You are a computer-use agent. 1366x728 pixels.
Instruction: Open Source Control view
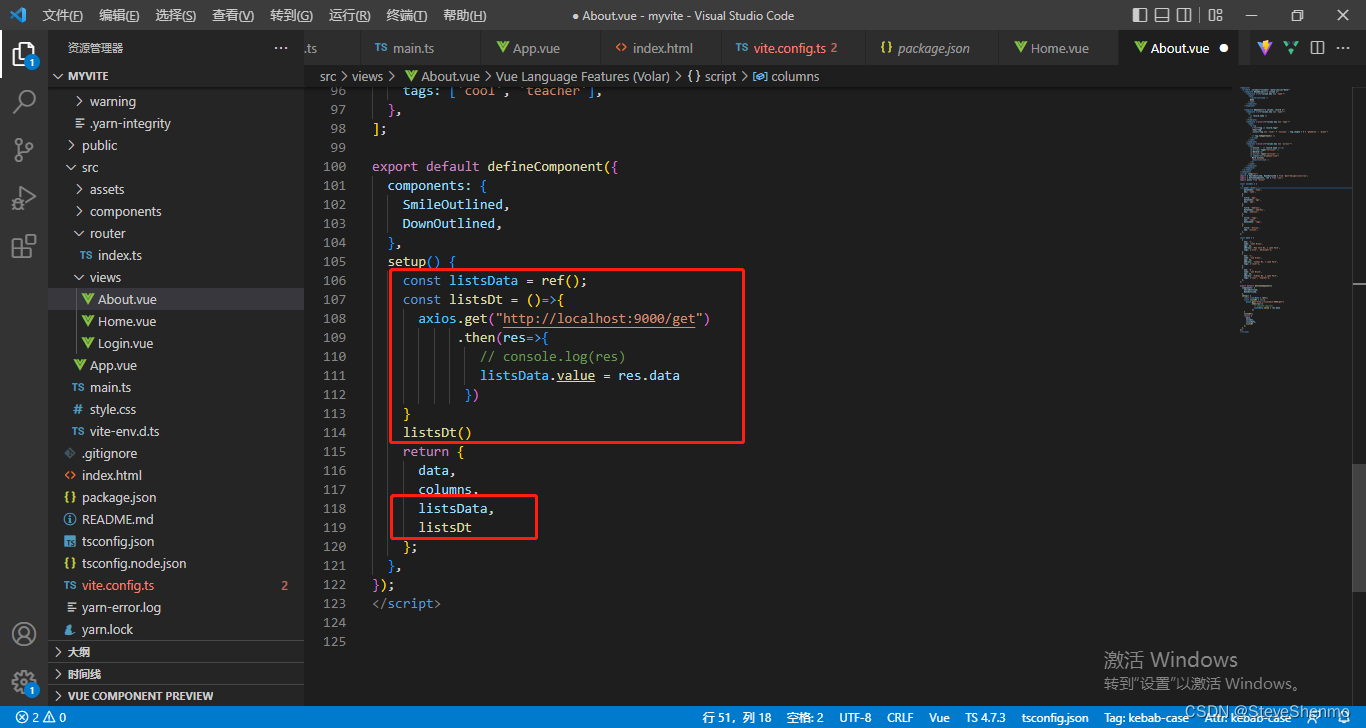pyautogui.click(x=24, y=150)
